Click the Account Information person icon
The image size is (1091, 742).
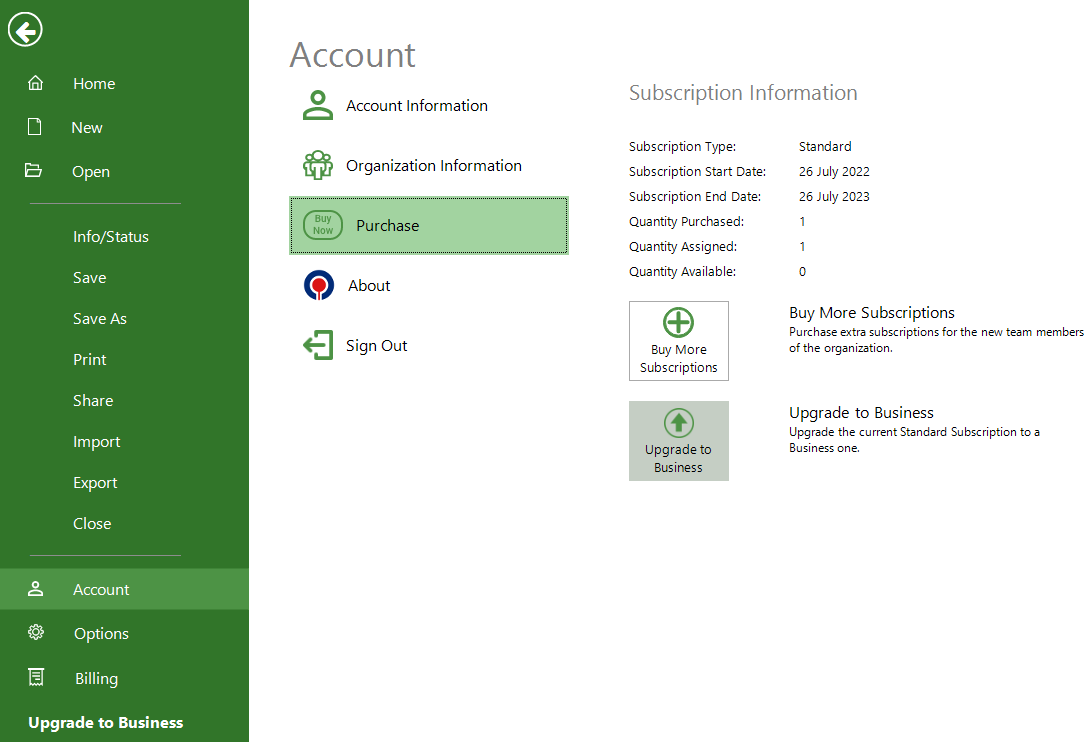click(x=318, y=105)
